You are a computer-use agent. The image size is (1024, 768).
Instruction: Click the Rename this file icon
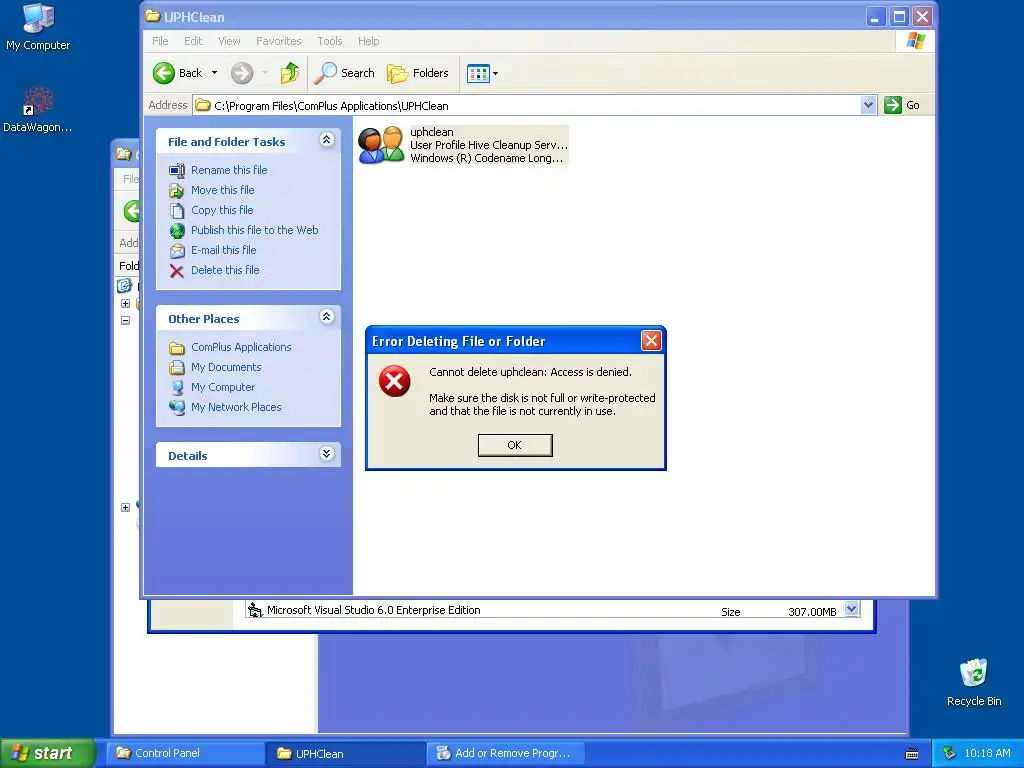(177, 170)
